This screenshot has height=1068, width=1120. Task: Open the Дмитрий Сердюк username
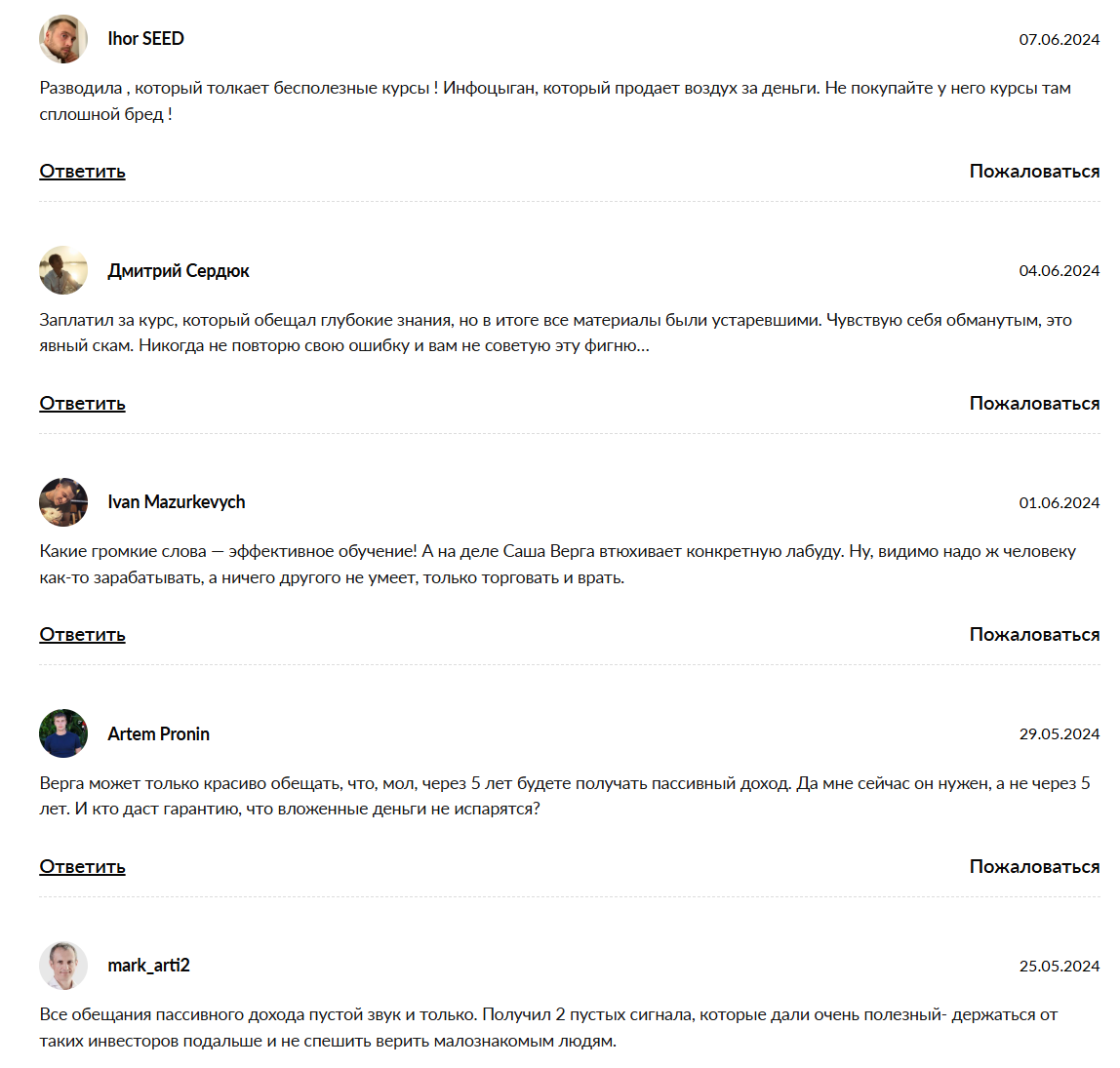tap(179, 271)
